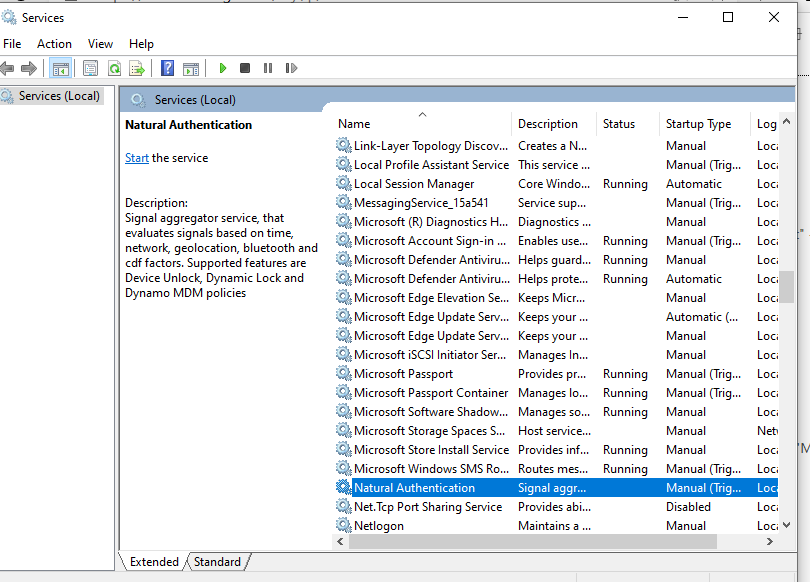Viewport: 810px width, 582px height.
Task: Select Microsoft Passport service name
Action: pyautogui.click(x=403, y=374)
